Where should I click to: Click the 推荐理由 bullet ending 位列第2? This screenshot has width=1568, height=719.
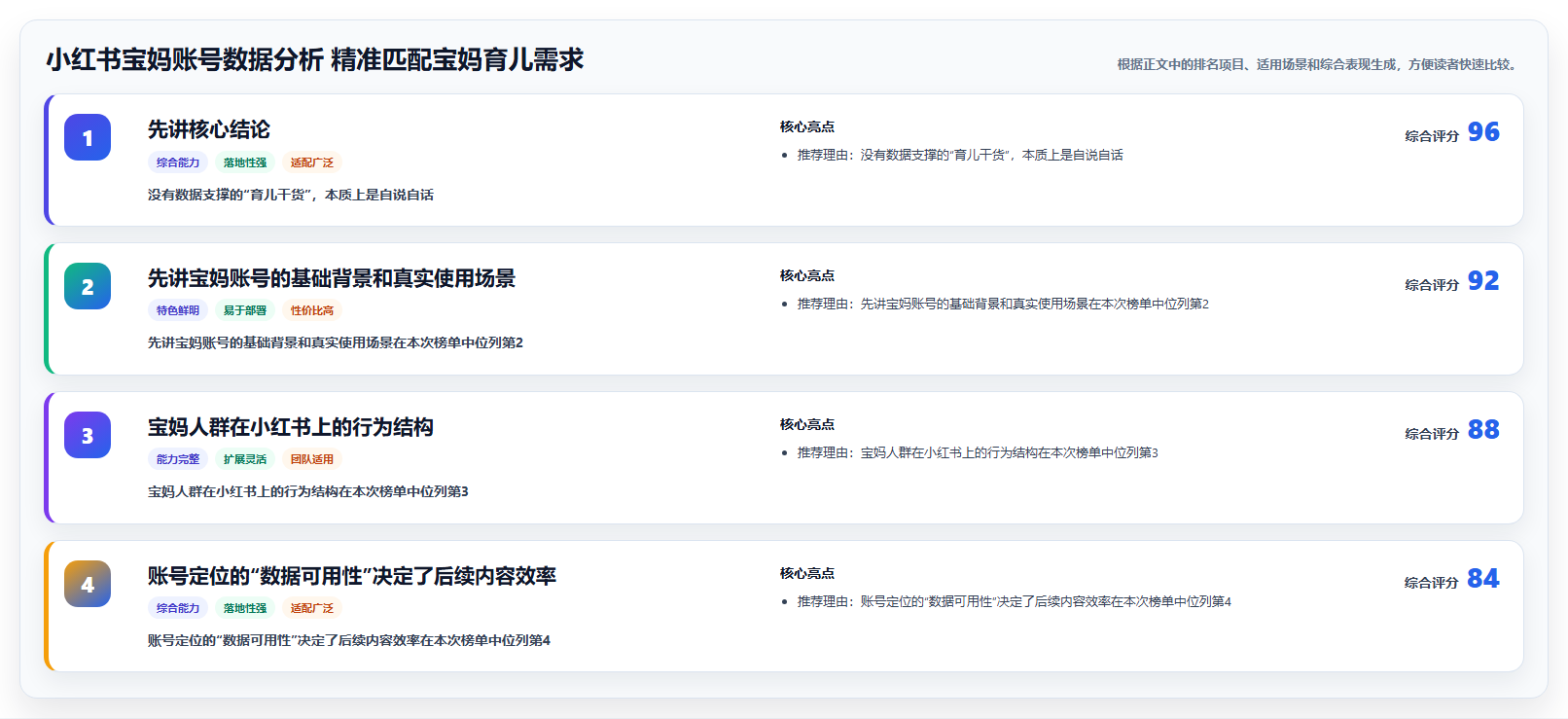tap(1003, 304)
